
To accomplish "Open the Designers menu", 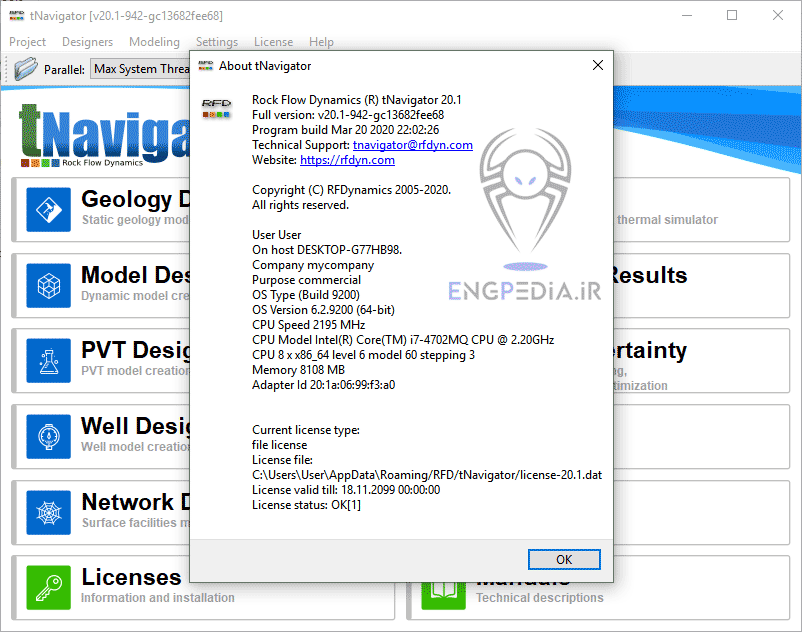I will 87,42.
